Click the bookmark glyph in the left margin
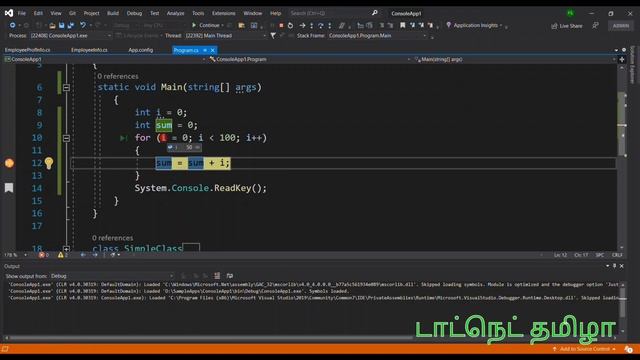Image resolution: width=640 pixels, height=360 pixels. point(9,188)
